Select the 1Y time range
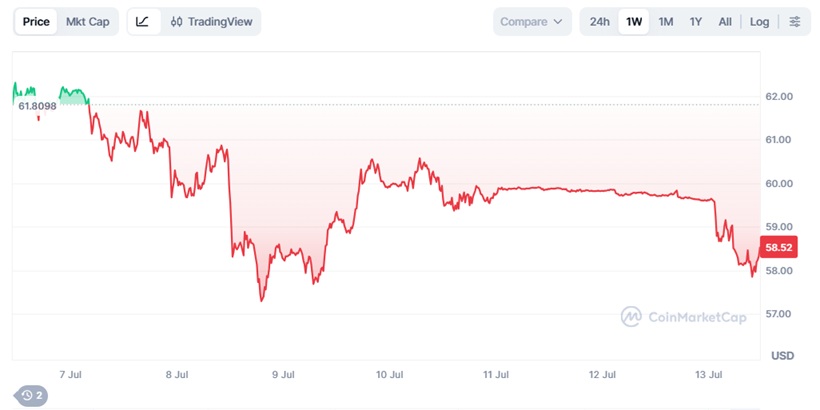Image resolution: width=820 pixels, height=410 pixels. point(695,21)
